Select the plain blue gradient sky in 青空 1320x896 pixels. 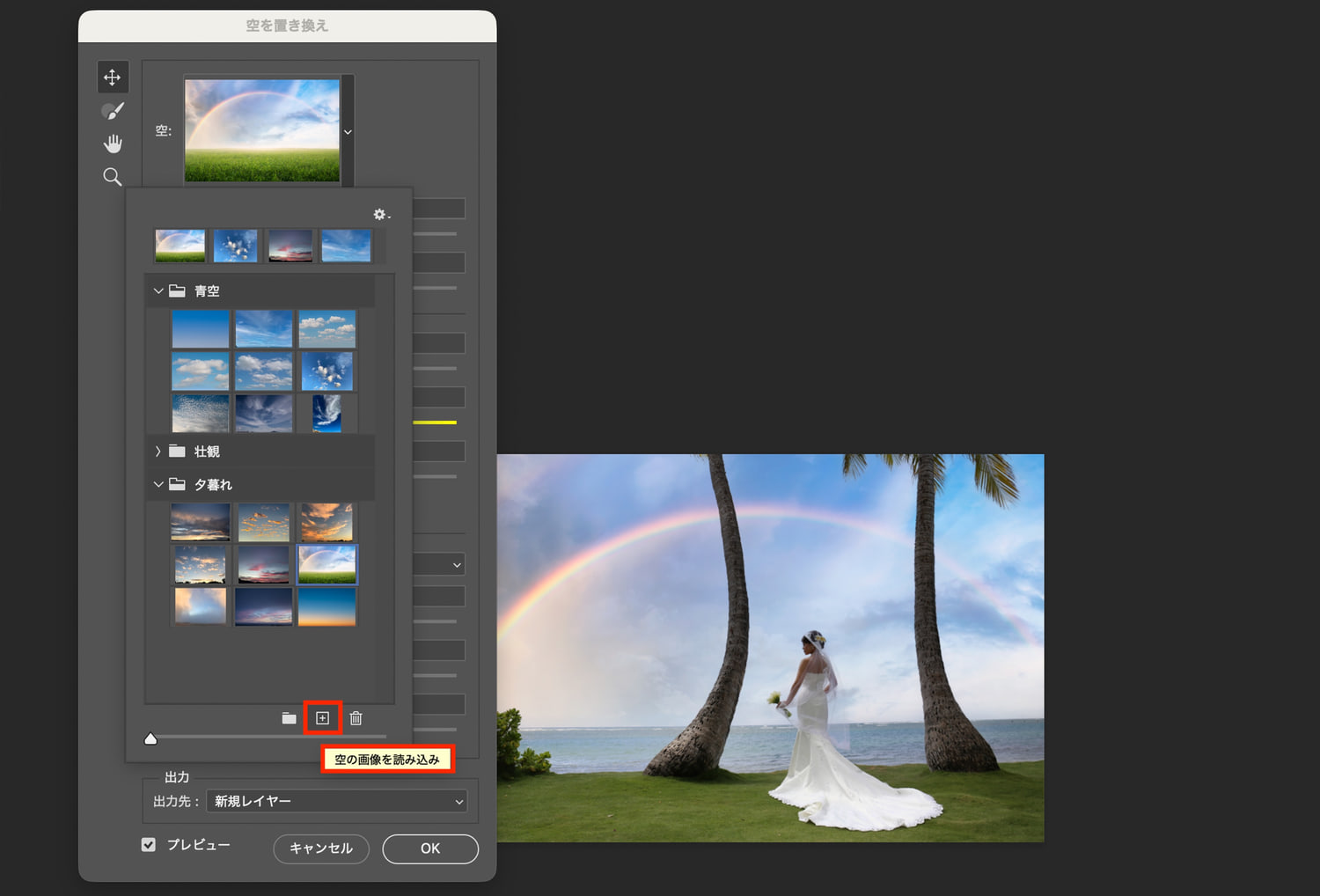tap(201, 328)
